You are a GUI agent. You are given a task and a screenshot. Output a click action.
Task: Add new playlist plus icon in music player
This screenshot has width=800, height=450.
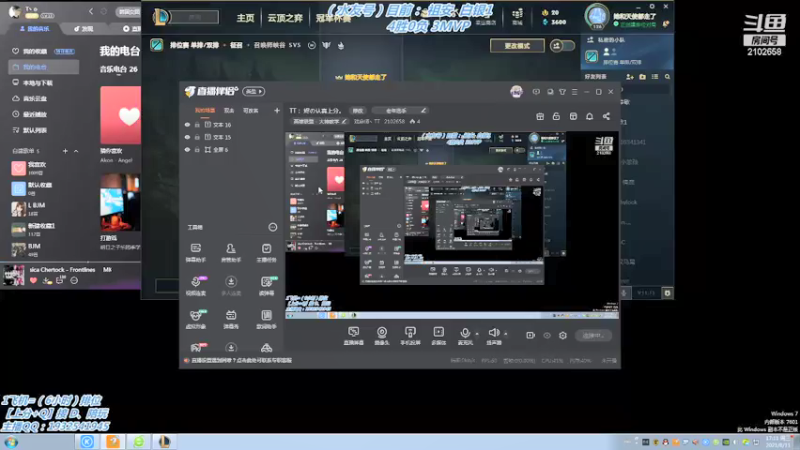point(65,151)
